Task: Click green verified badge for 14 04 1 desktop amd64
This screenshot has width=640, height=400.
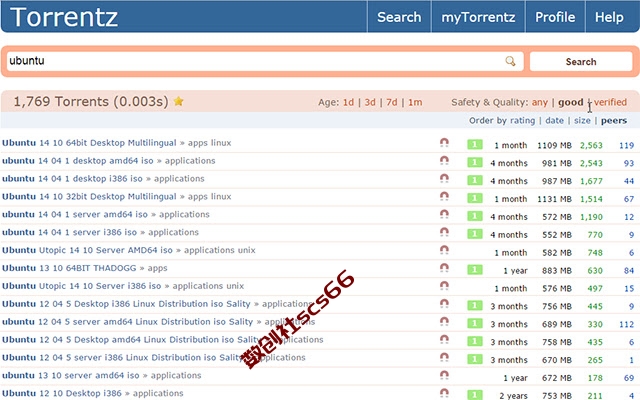Action: pos(475,162)
